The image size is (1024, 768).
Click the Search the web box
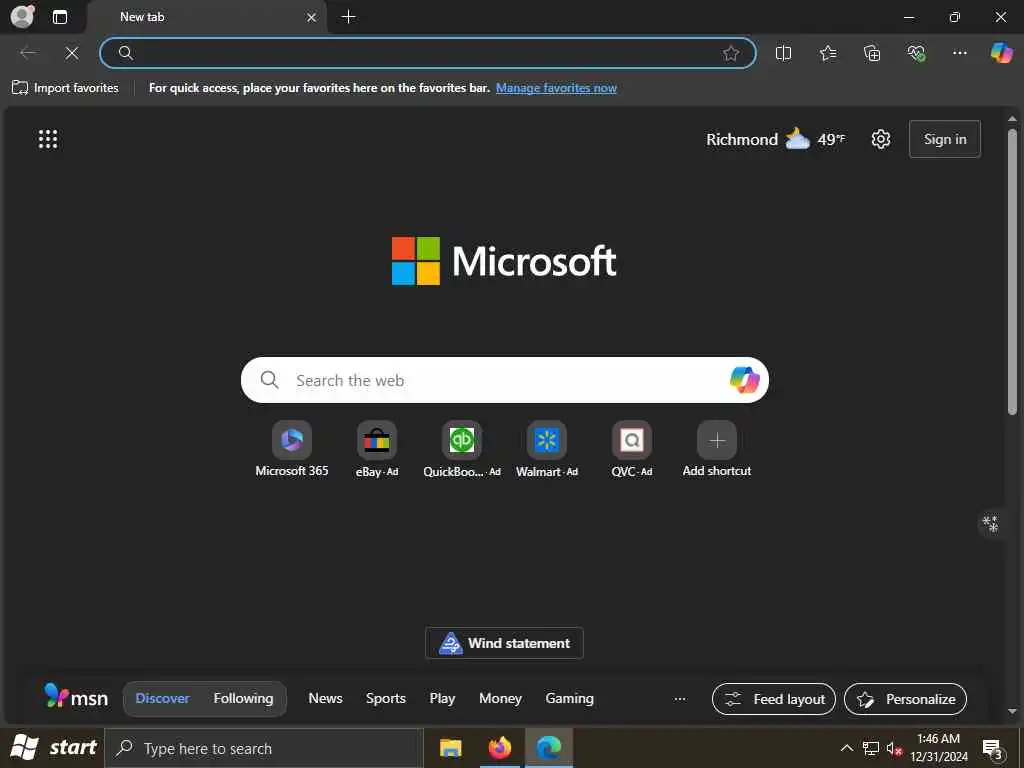tap(504, 380)
